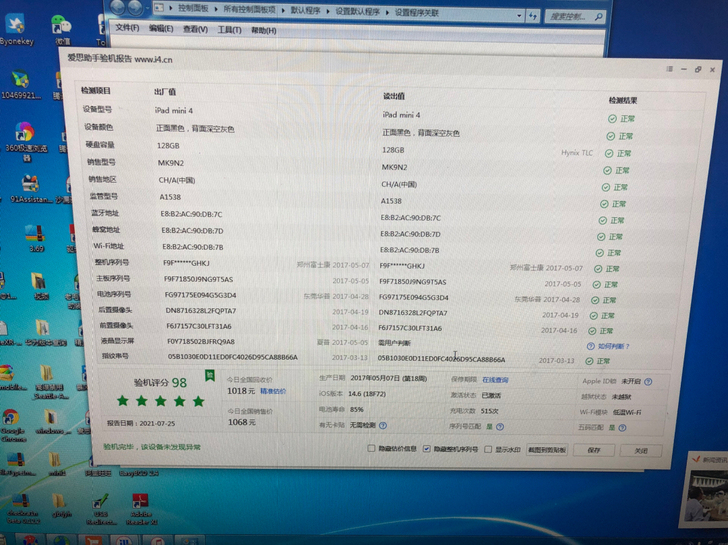728x545 pixels.
Task: Click the 保存 button
Action: tap(594, 450)
